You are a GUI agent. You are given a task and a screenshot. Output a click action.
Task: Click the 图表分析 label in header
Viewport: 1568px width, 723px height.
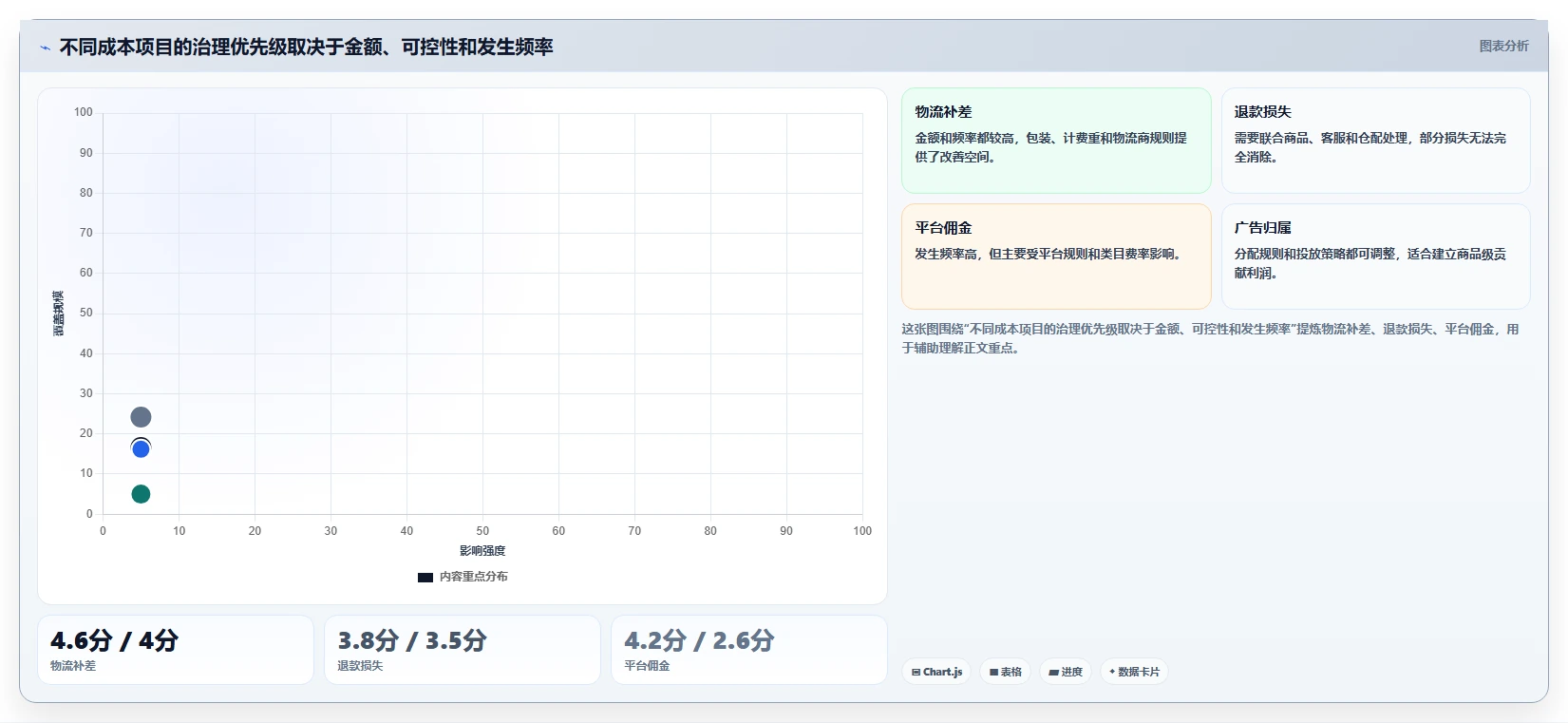tap(1503, 46)
